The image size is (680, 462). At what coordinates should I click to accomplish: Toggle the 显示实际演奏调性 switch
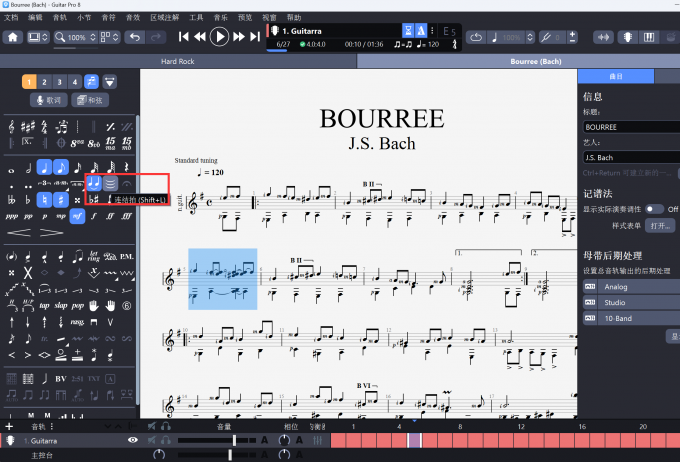point(654,209)
